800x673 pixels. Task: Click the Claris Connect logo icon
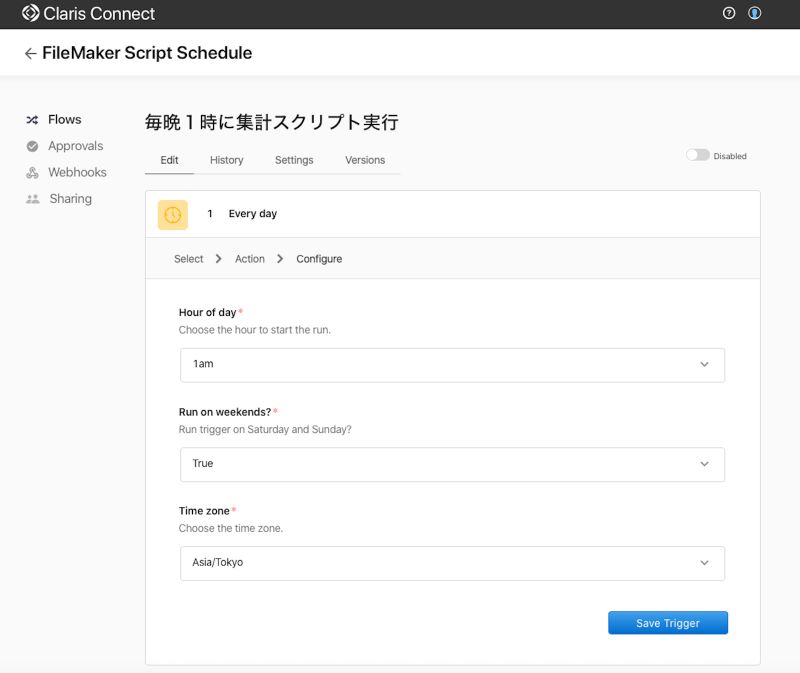point(31,13)
